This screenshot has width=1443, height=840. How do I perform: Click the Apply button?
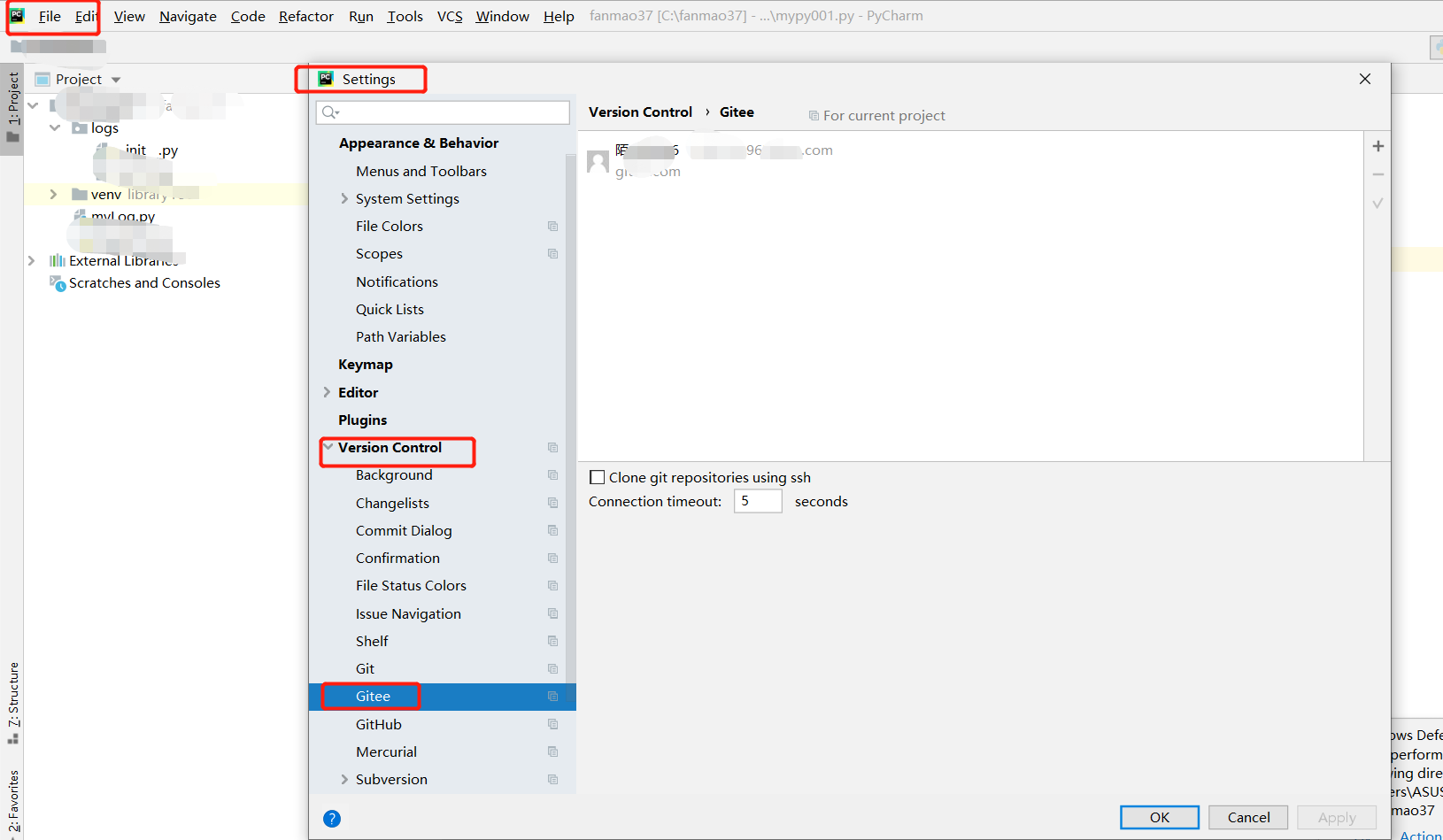point(1337,817)
